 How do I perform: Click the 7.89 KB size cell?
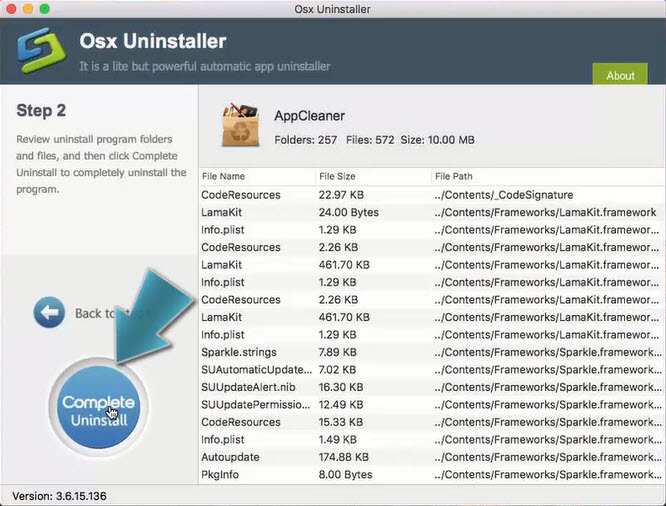coord(338,352)
